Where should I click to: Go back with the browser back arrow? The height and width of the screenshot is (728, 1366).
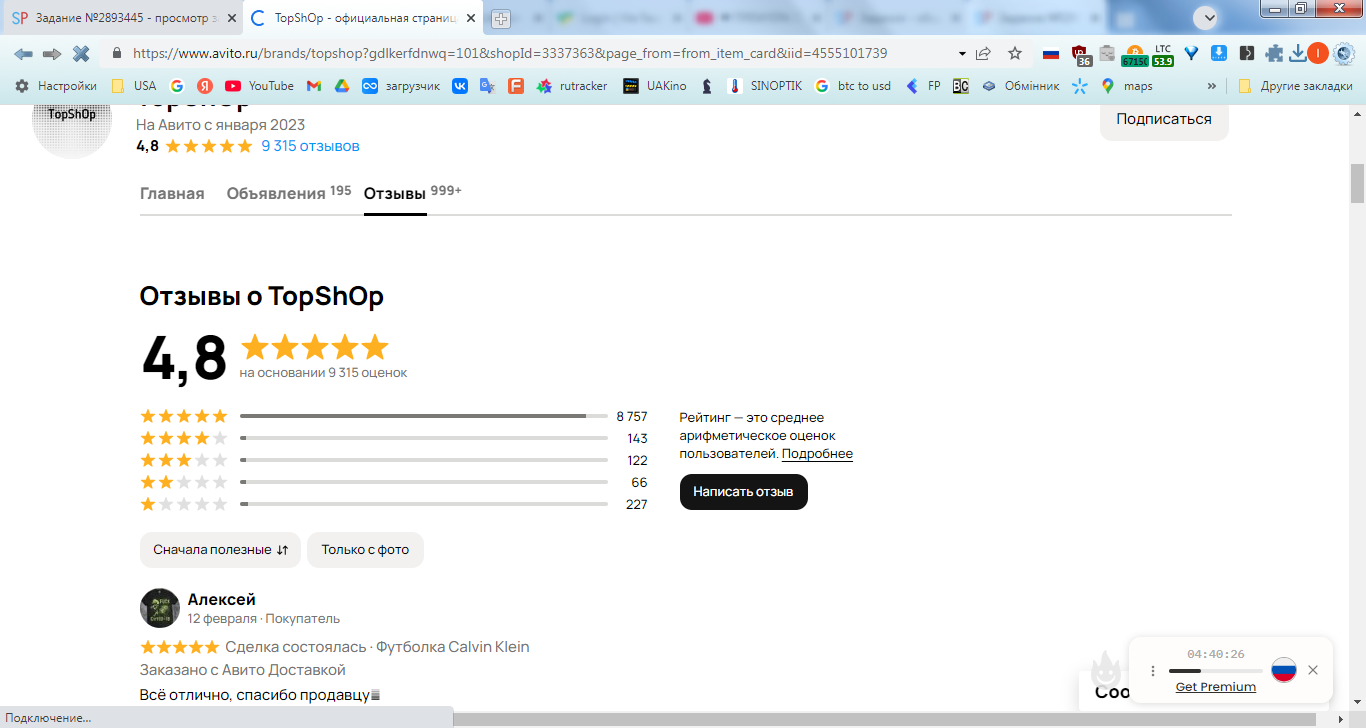(23, 54)
